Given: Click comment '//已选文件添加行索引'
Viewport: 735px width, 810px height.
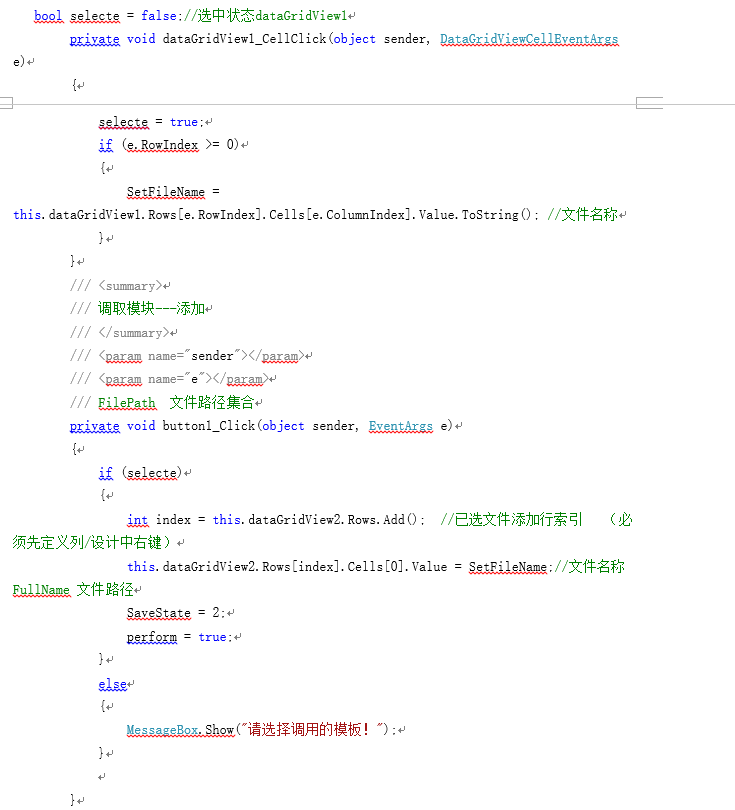Looking at the screenshot, I should (x=511, y=520).
